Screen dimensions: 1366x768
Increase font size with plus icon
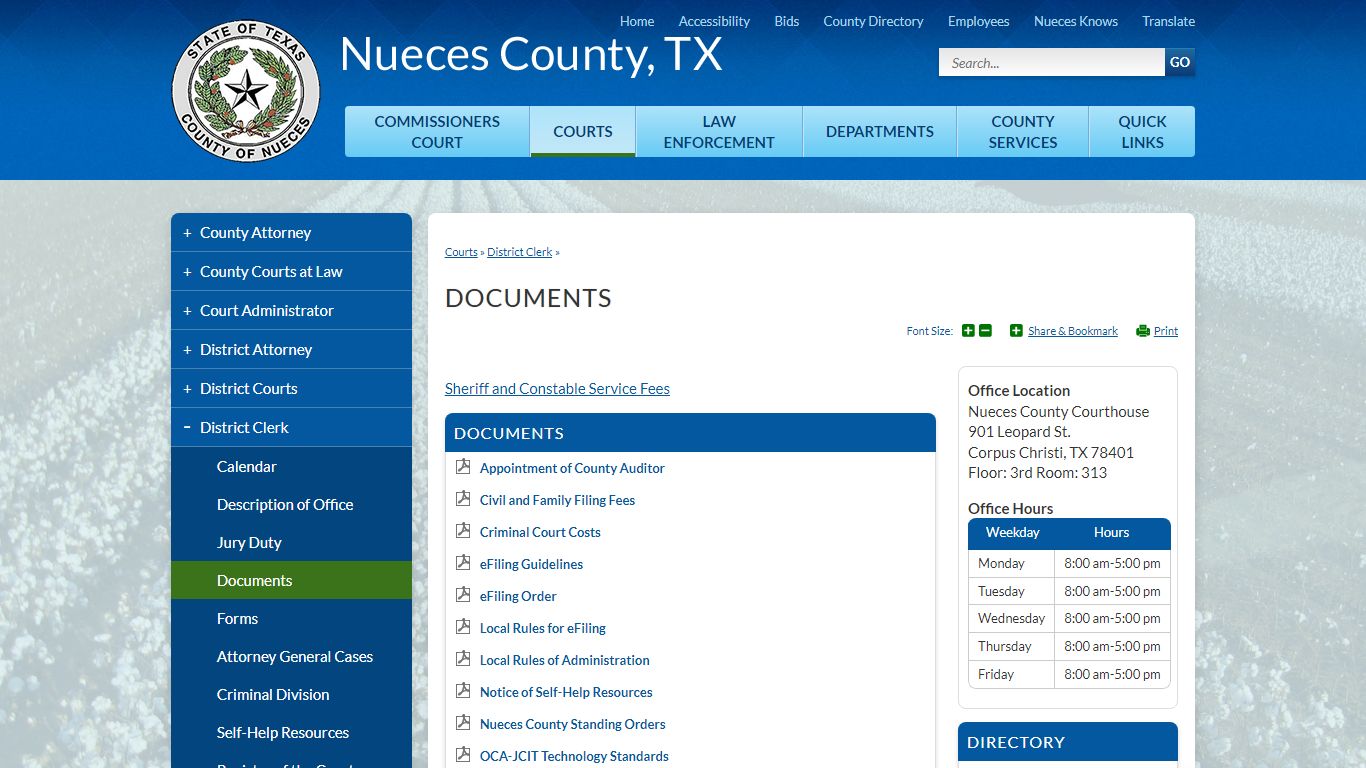click(968, 331)
